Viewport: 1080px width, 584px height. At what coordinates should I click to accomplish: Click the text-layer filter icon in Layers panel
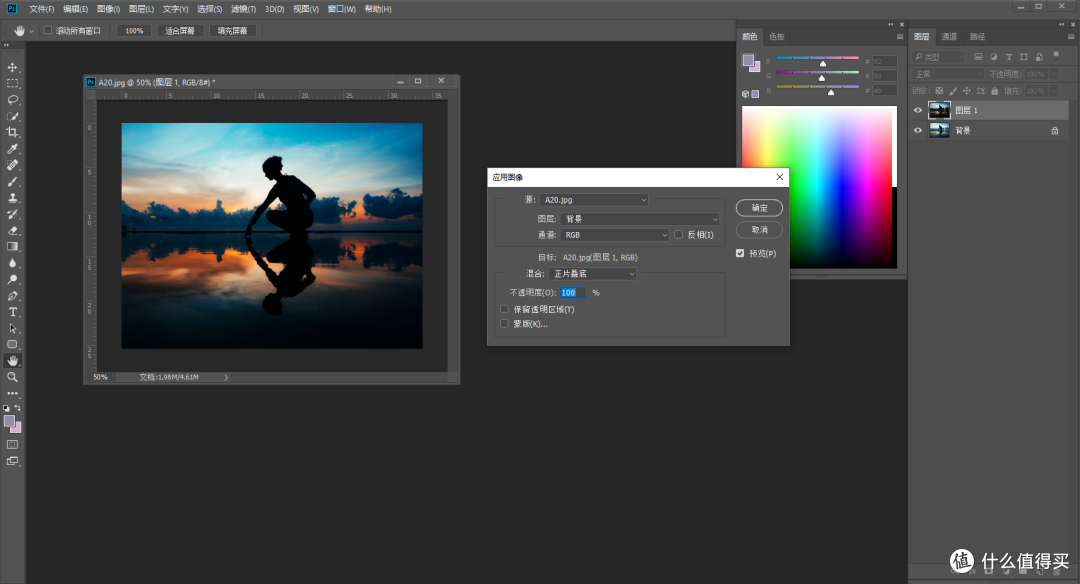coord(1009,57)
